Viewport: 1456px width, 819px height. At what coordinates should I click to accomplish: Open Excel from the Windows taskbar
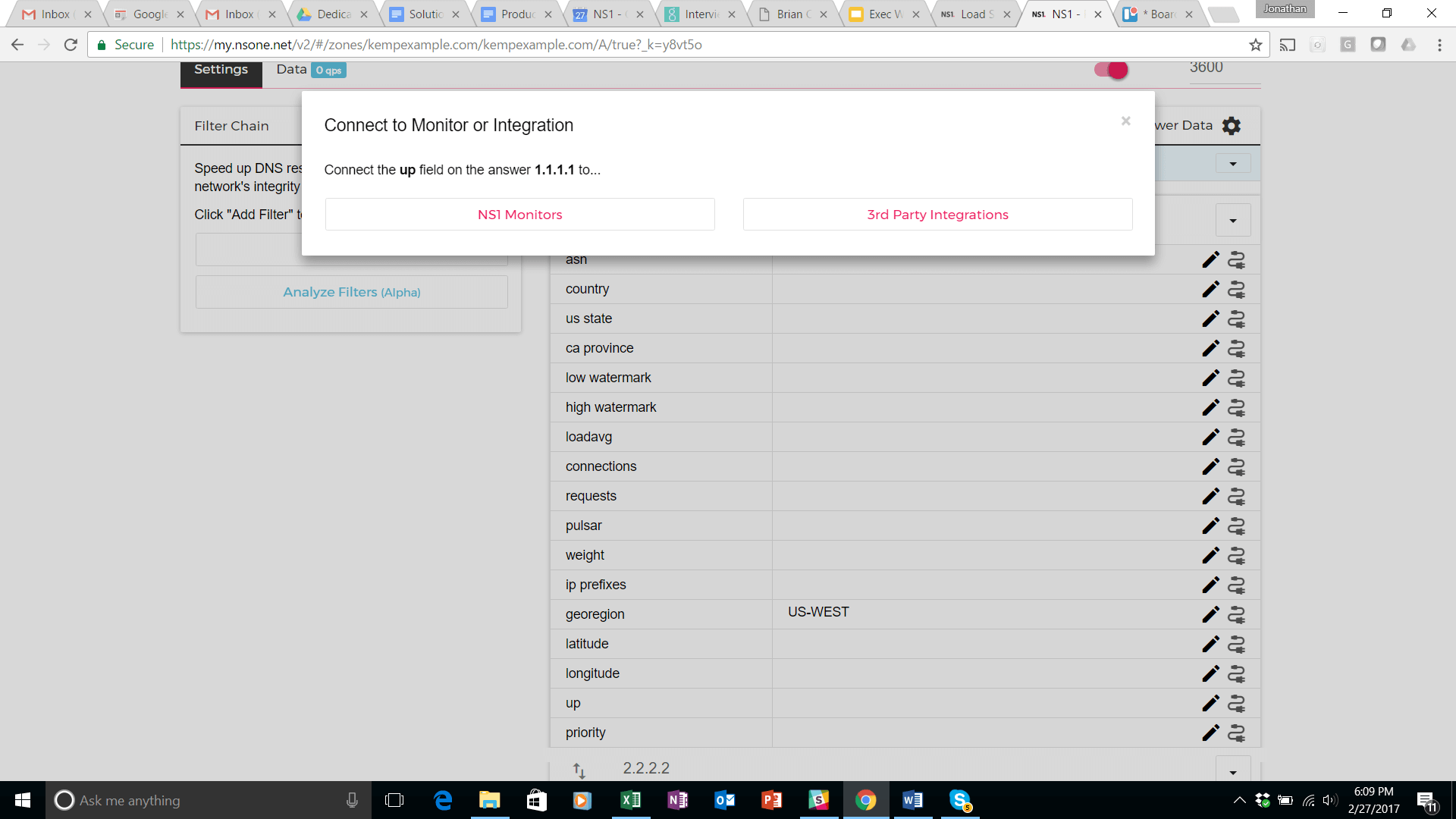tap(630, 800)
